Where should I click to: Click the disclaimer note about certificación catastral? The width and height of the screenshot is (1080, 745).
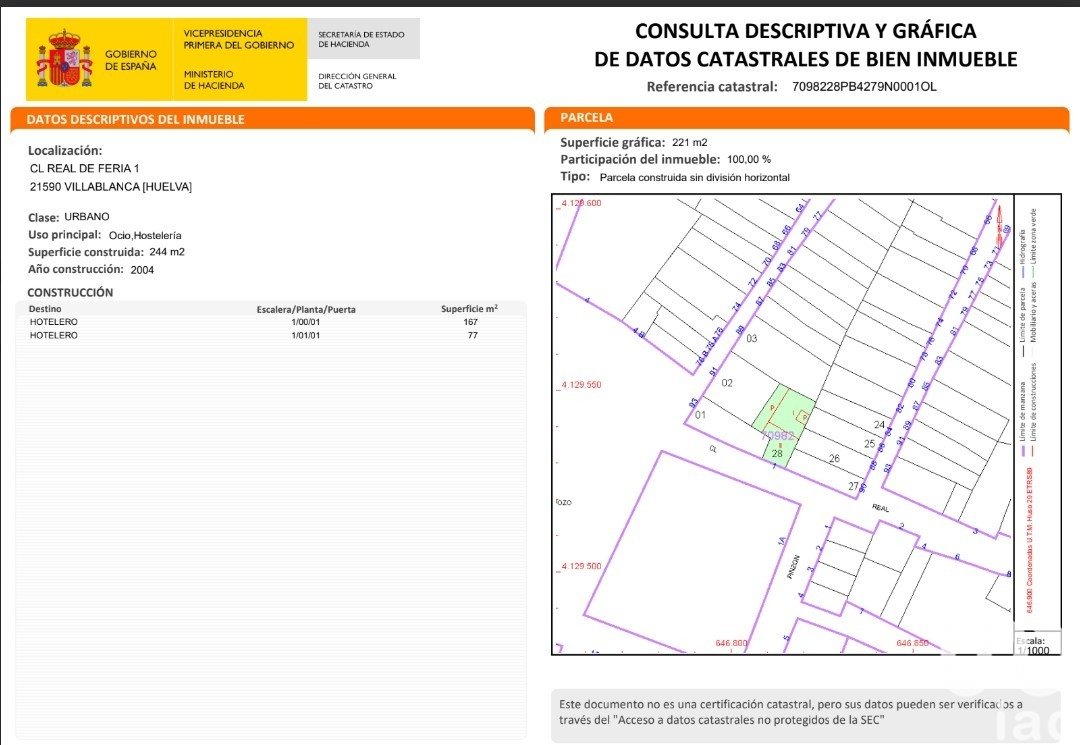tap(791, 712)
